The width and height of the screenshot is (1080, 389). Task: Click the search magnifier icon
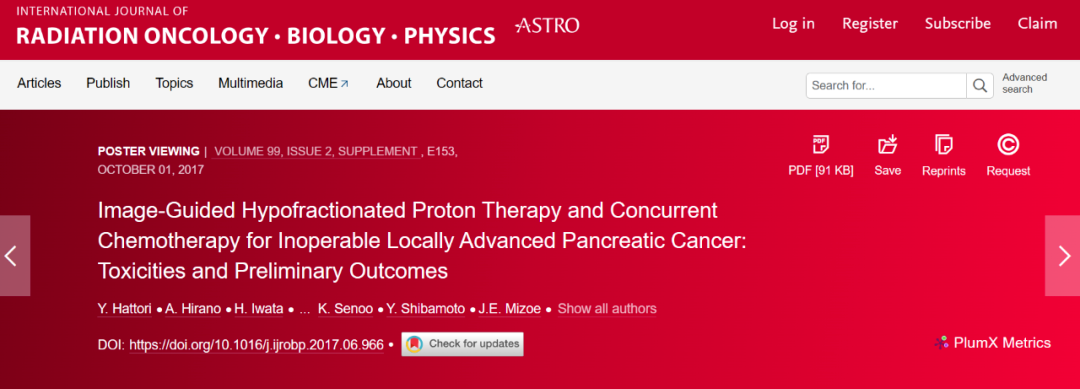[979, 85]
